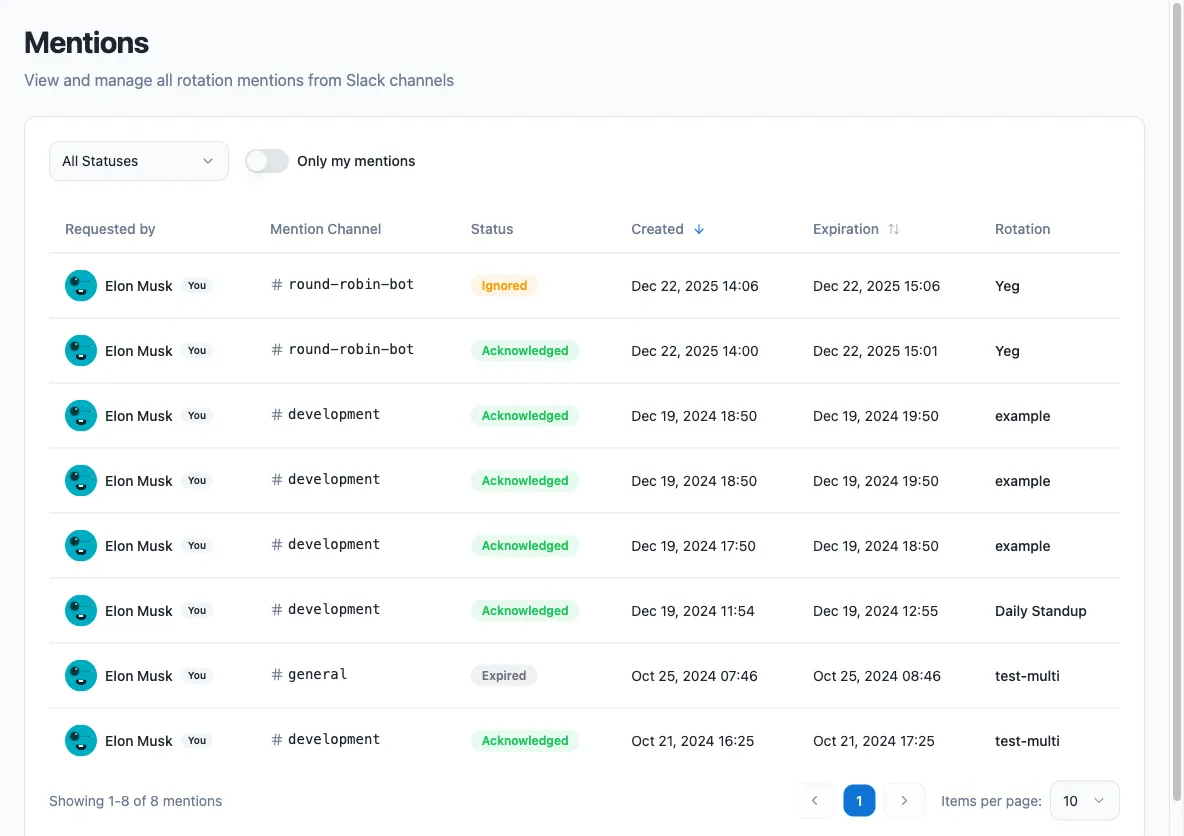Sort by Created column arrow
This screenshot has width=1184, height=836.
coord(699,229)
